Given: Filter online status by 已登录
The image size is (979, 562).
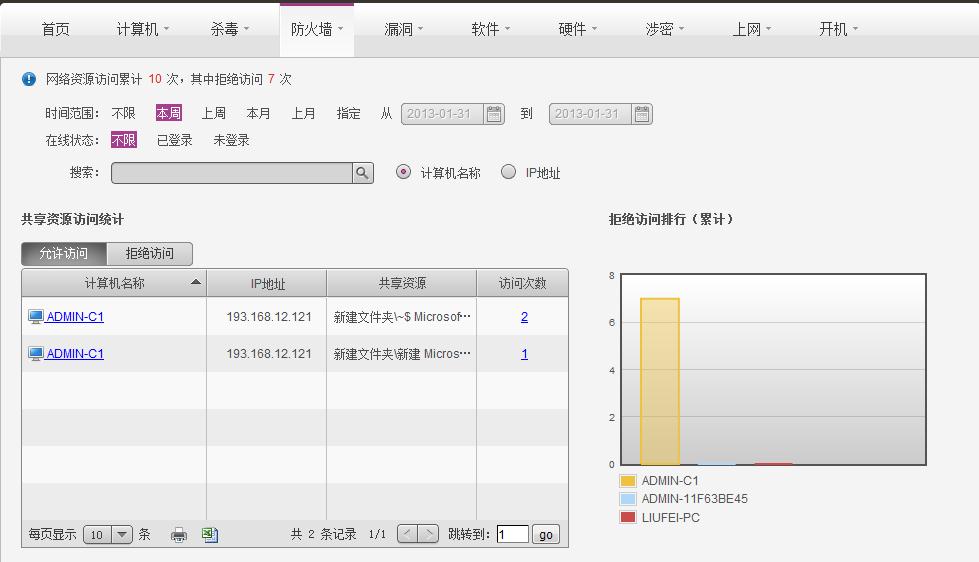Looking at the screenshot, I should (174, 140).
